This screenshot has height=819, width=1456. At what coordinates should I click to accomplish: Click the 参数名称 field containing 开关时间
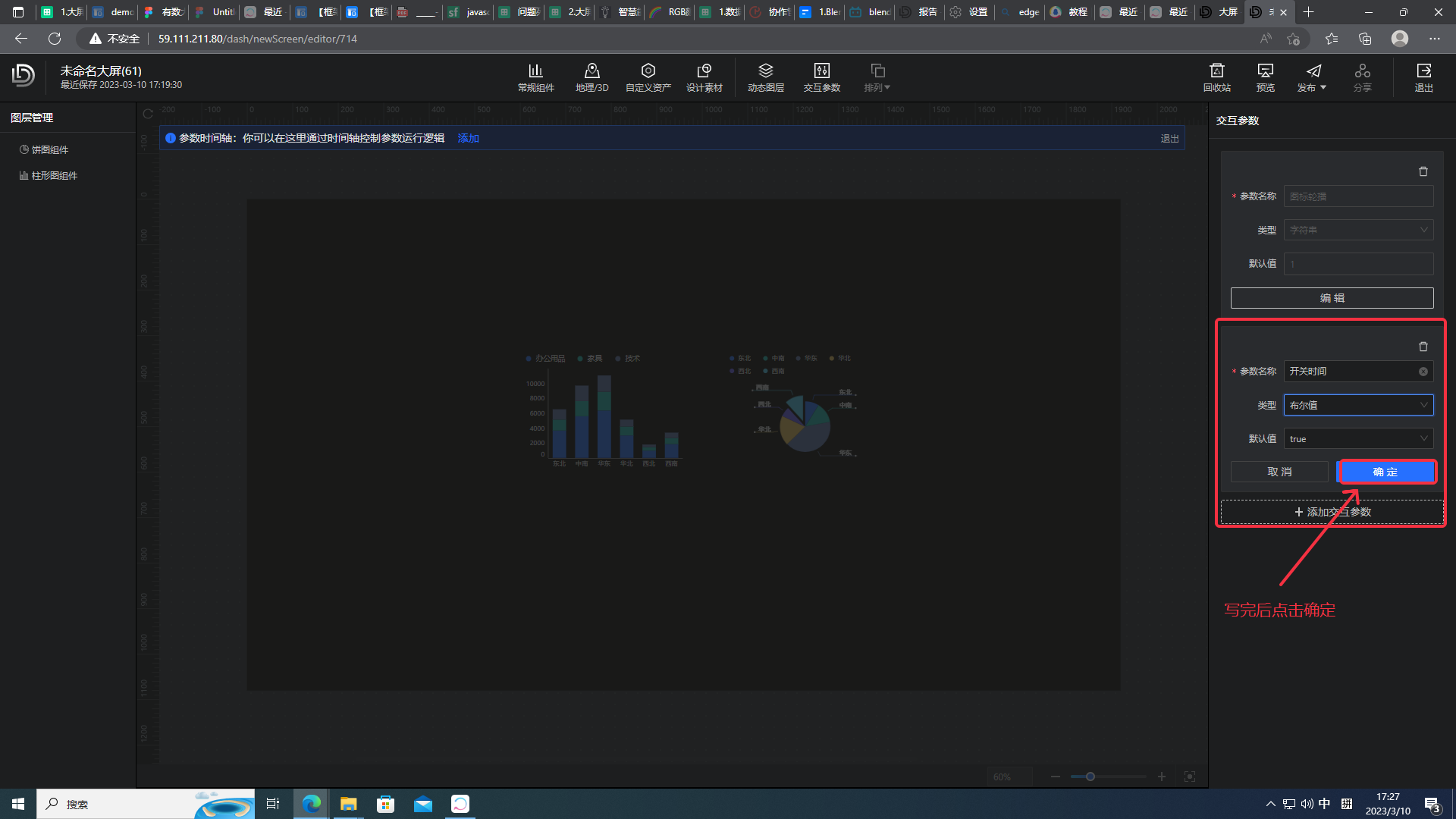(x=1357, y=372)
